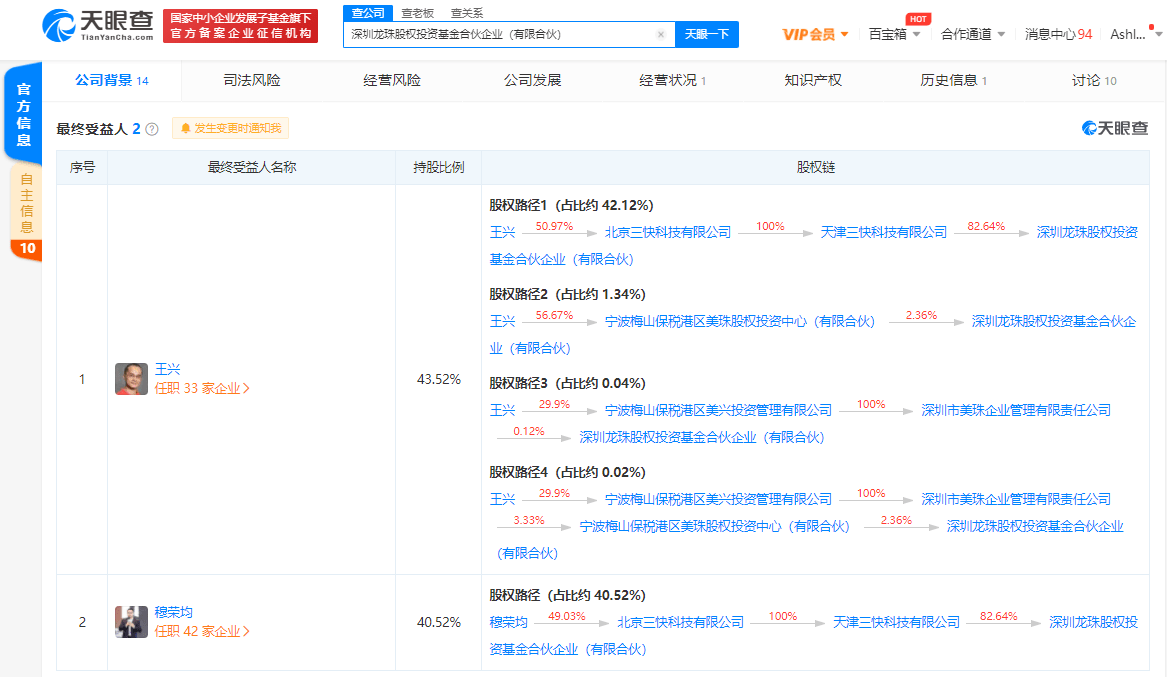Screen dimensions: 1167x677
Task: Click the TianYanCha logo icon
Action: coord(58,26)
